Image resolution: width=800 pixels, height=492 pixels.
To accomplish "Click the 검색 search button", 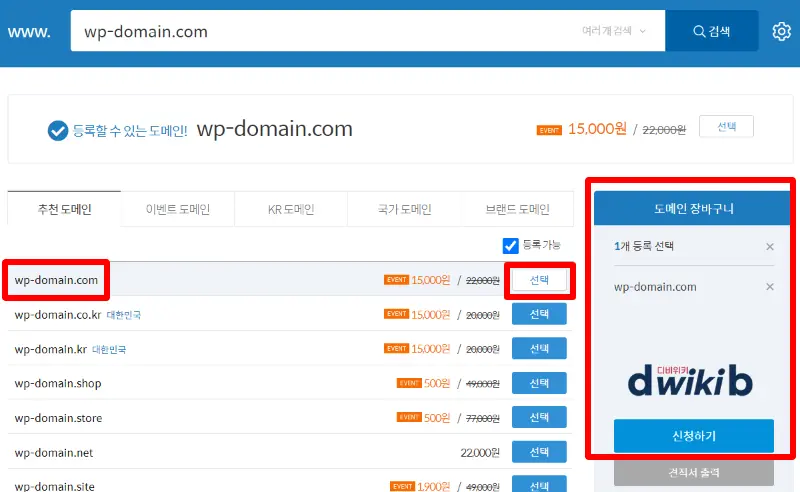I will point(711,32).
